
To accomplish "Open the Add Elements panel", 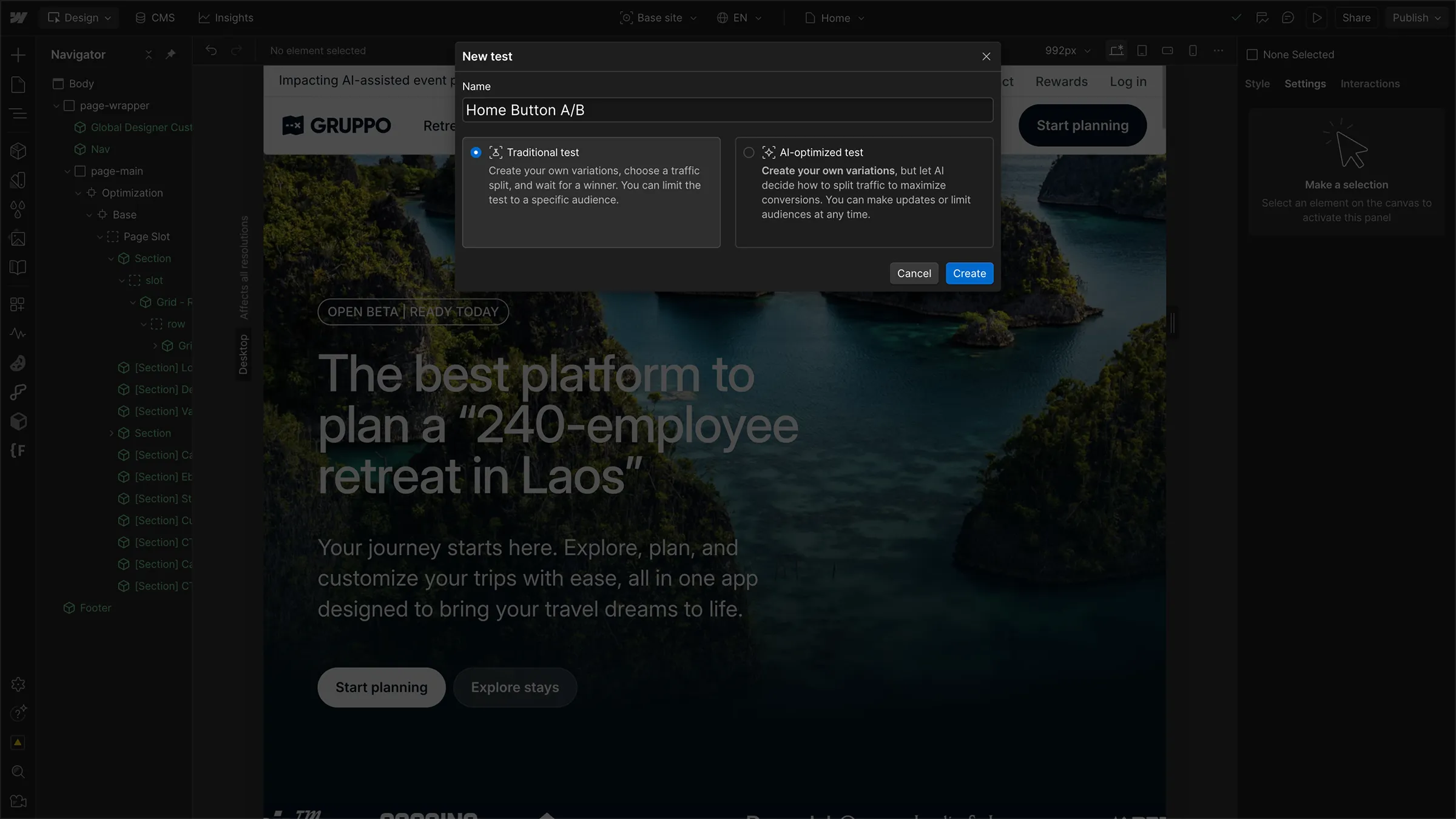I will click(x=18, y=55).
